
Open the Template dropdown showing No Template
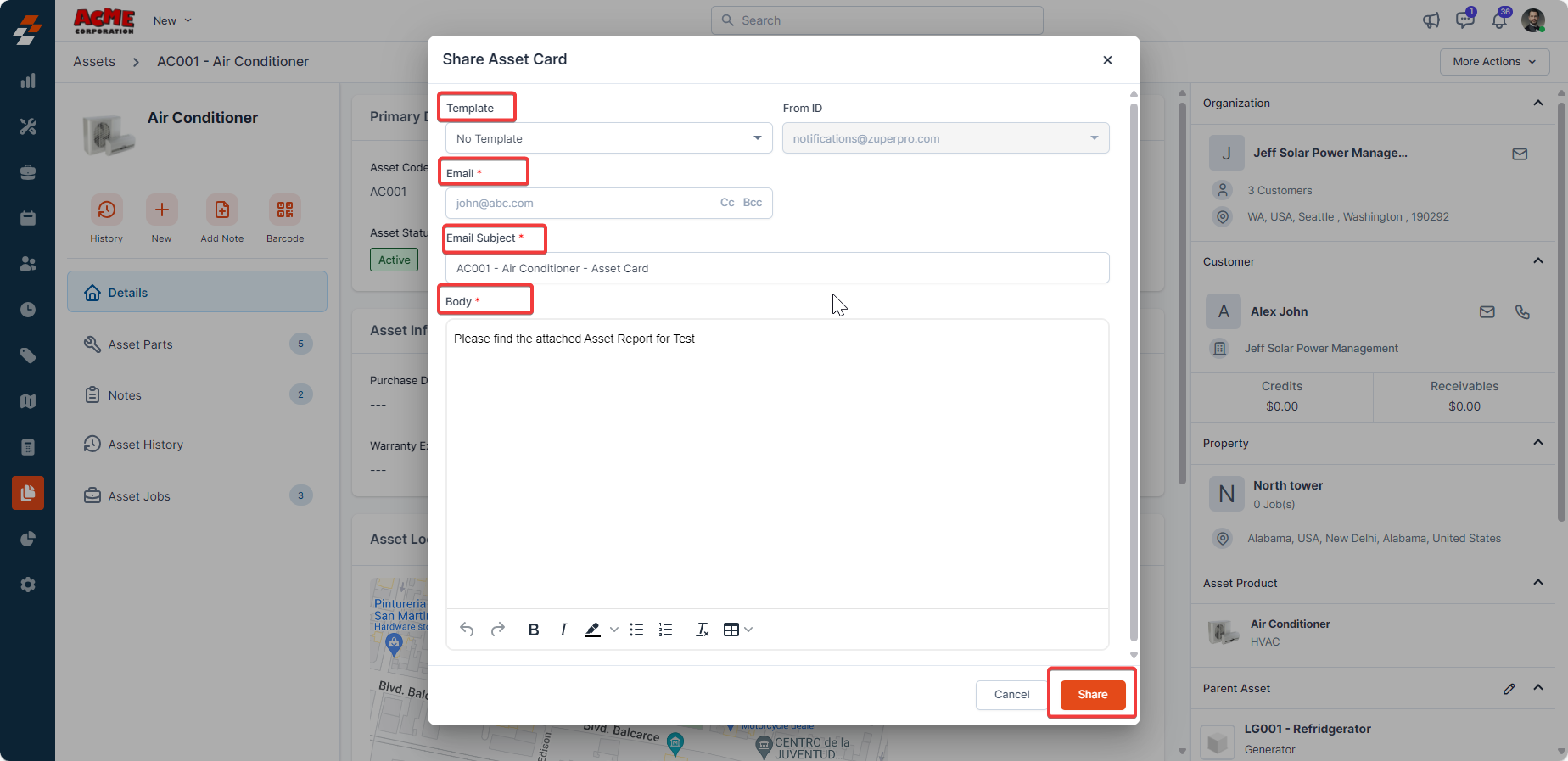point(609,138)
